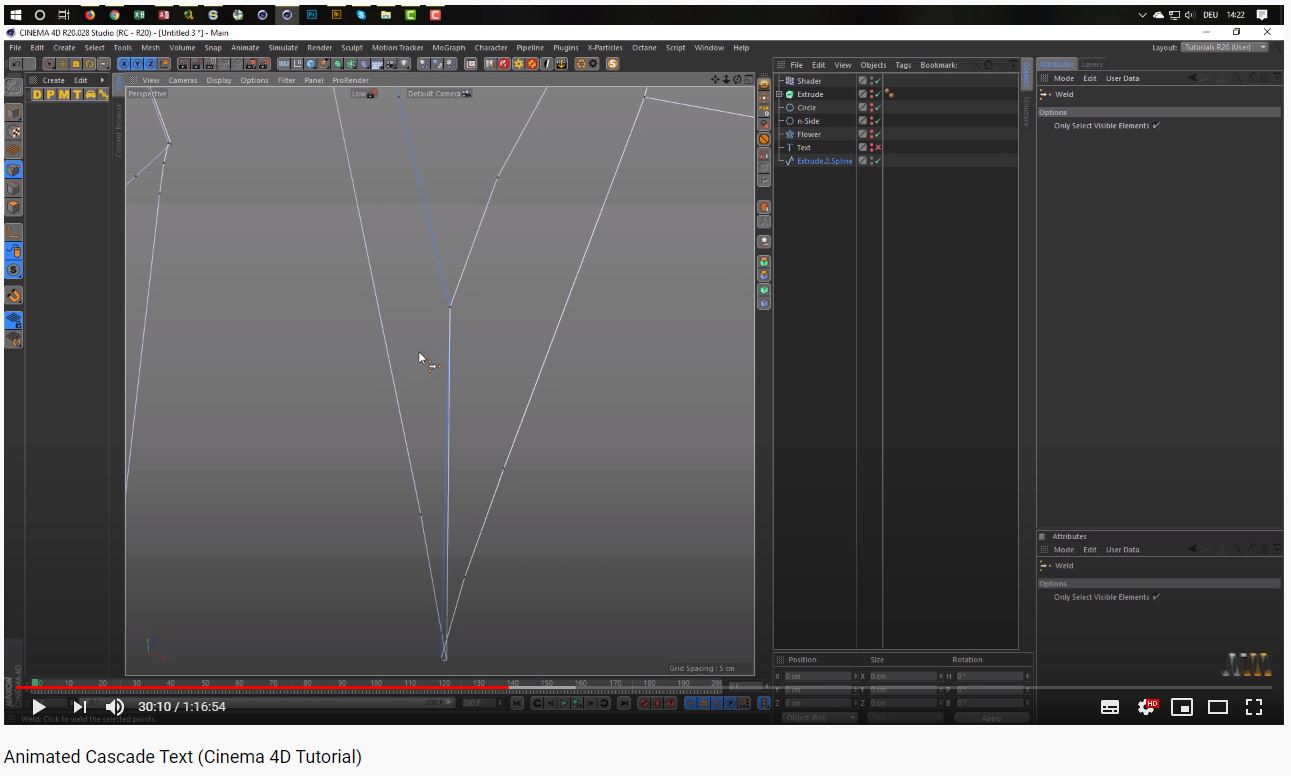This screenshot has height=776, width=1291.
Task: Skip to the next video
Action: (80, 707)
